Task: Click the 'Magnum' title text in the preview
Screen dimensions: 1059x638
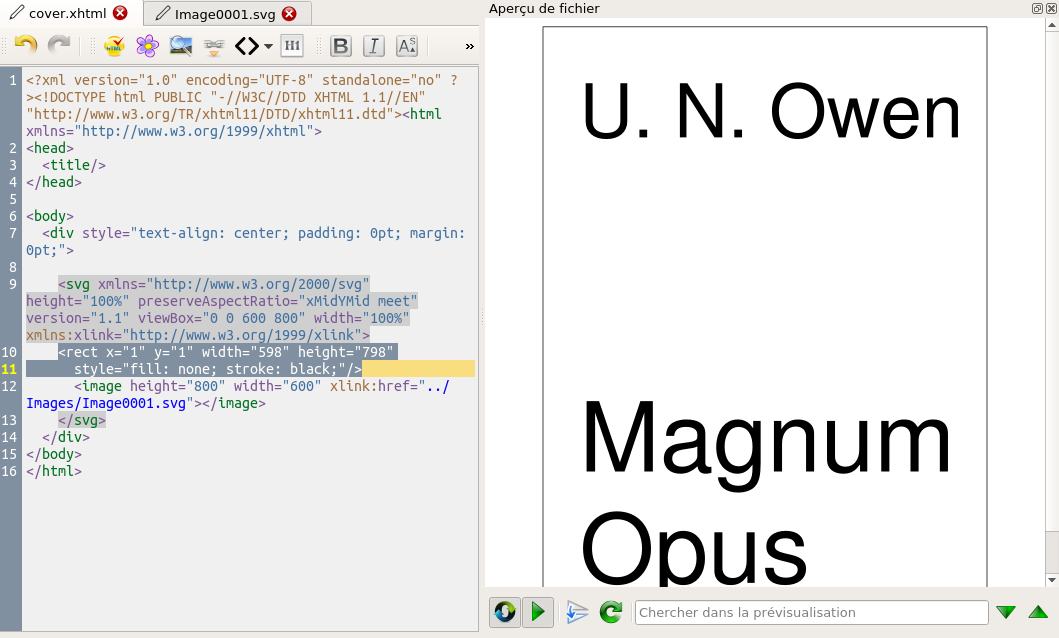Action: (x=766, y=444)
